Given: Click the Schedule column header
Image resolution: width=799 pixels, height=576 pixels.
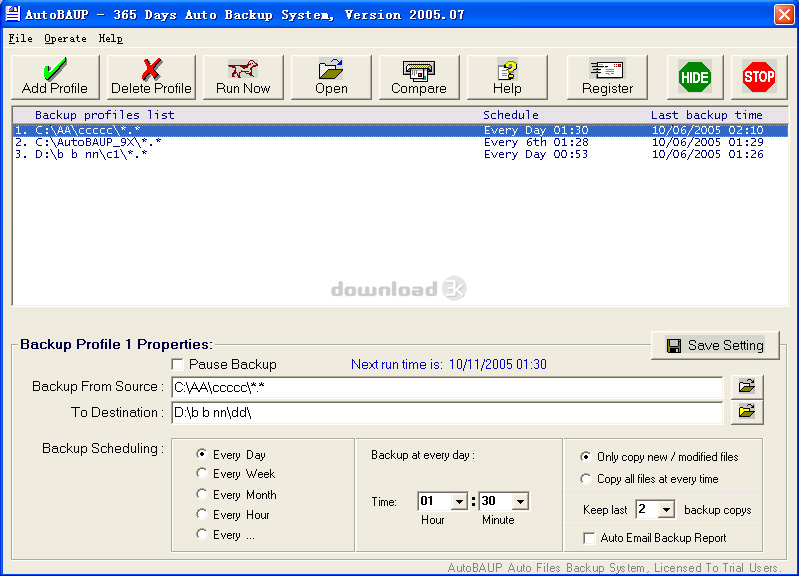Looking at the screenshot, I should (511, 115).
